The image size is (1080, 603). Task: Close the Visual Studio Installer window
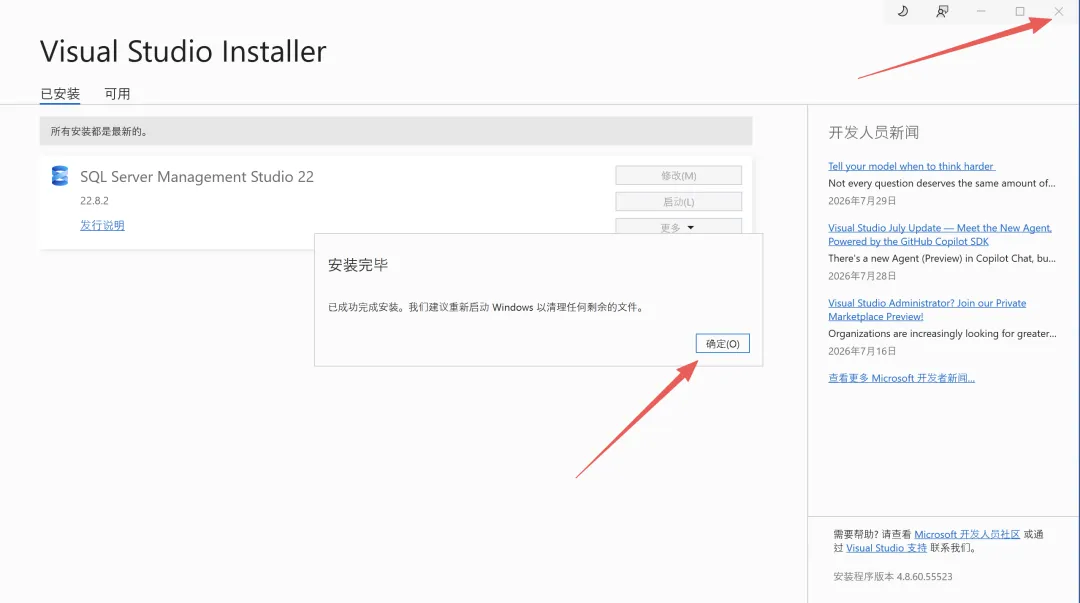[1059, 11]
